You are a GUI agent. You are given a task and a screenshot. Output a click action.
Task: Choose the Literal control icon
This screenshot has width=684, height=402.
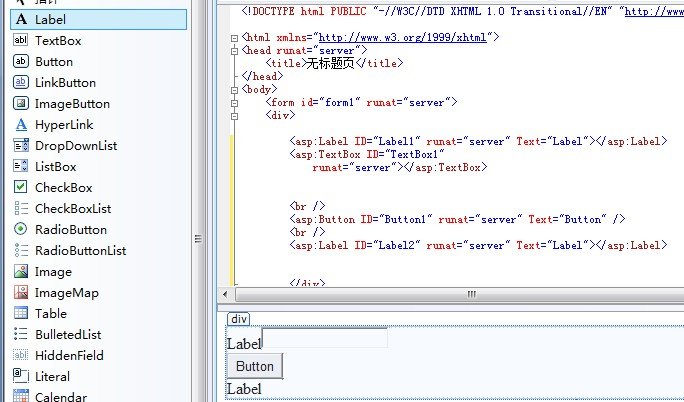click(x=21, y=376)
